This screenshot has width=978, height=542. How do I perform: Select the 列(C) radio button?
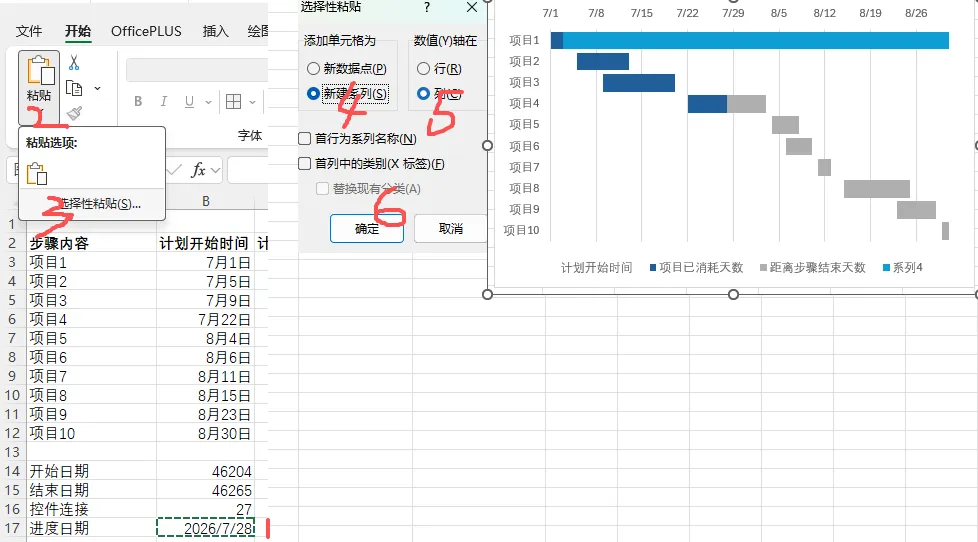[x=424, y=94]
